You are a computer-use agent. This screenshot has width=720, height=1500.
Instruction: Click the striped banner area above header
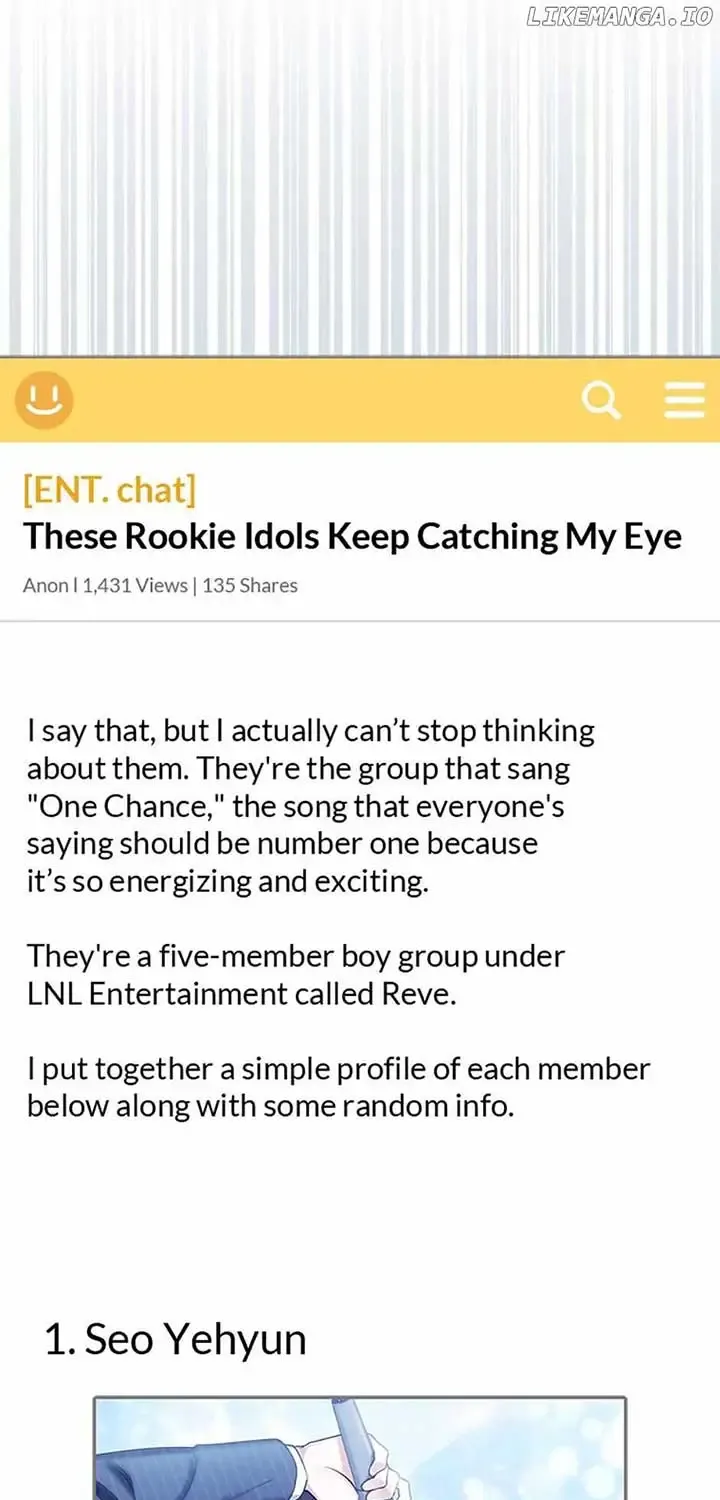tap(360, 178)
